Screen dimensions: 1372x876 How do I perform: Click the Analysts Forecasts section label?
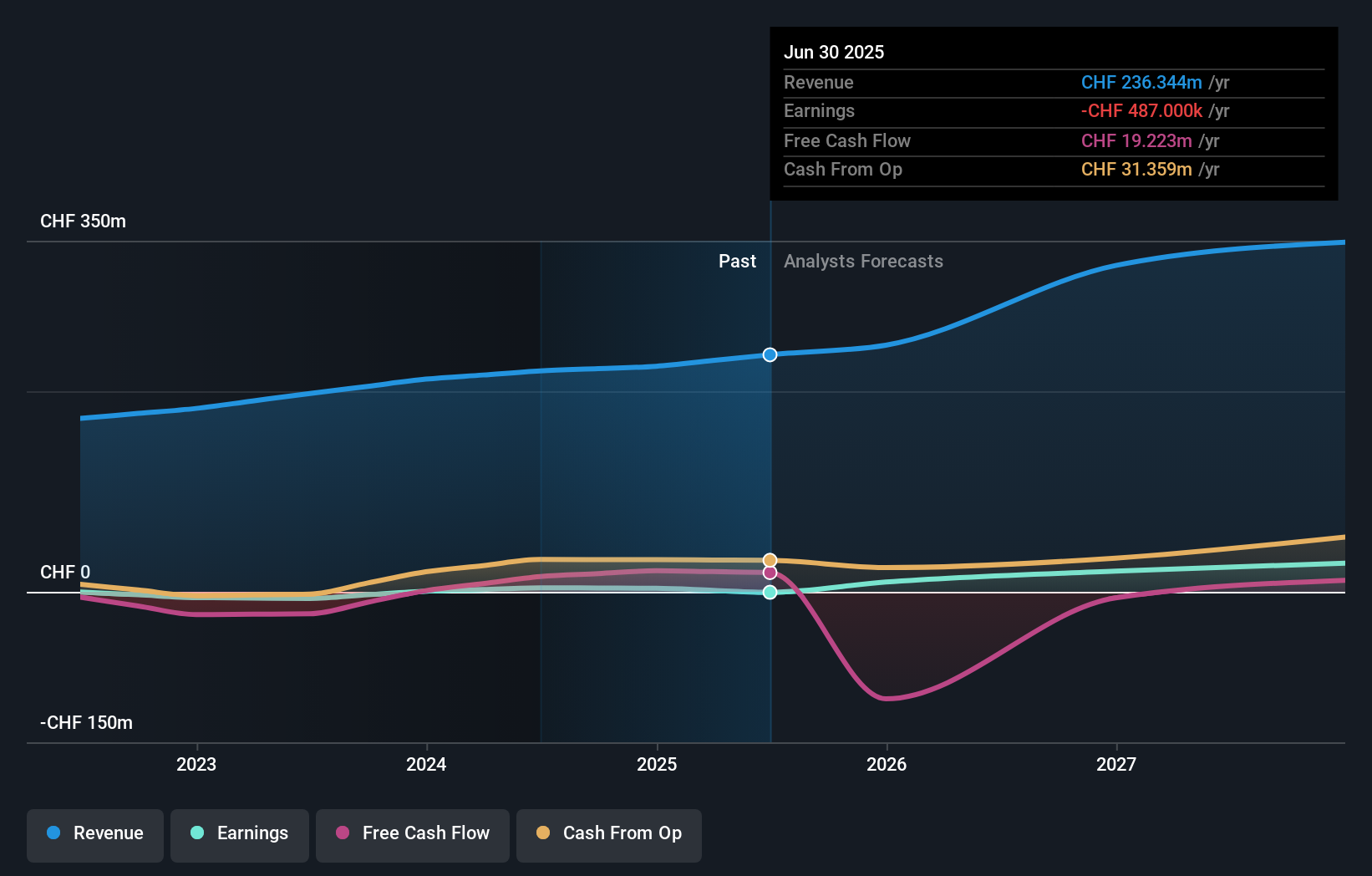(863, 261)
